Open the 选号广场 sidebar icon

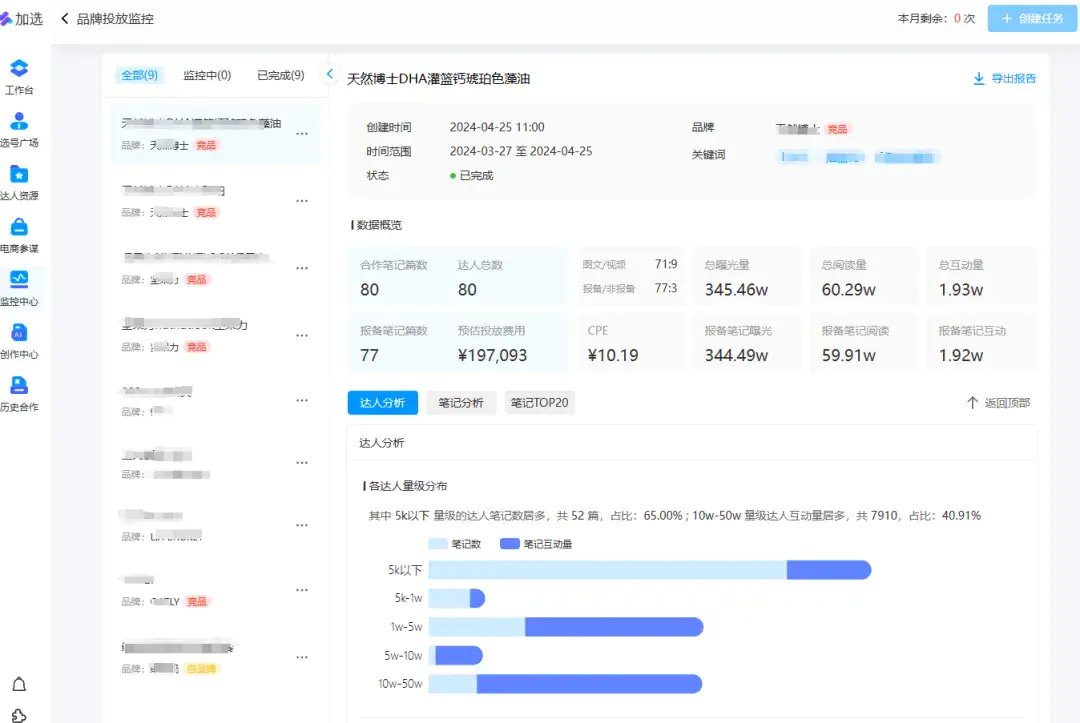coord(19,120)
